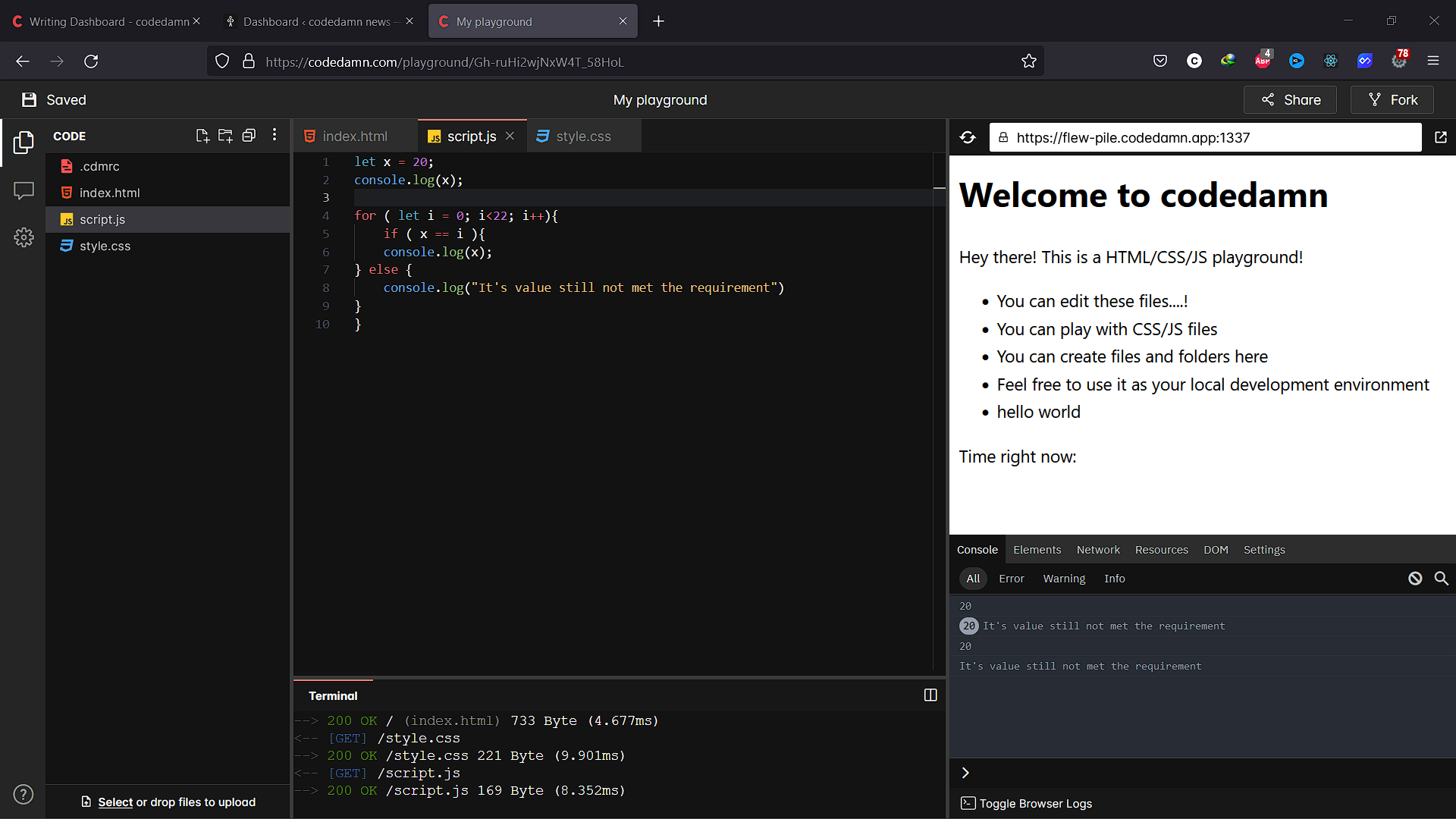Open the CODE panel overflow menu
This screenshot has height=819, width=1456.
[274, 135]
